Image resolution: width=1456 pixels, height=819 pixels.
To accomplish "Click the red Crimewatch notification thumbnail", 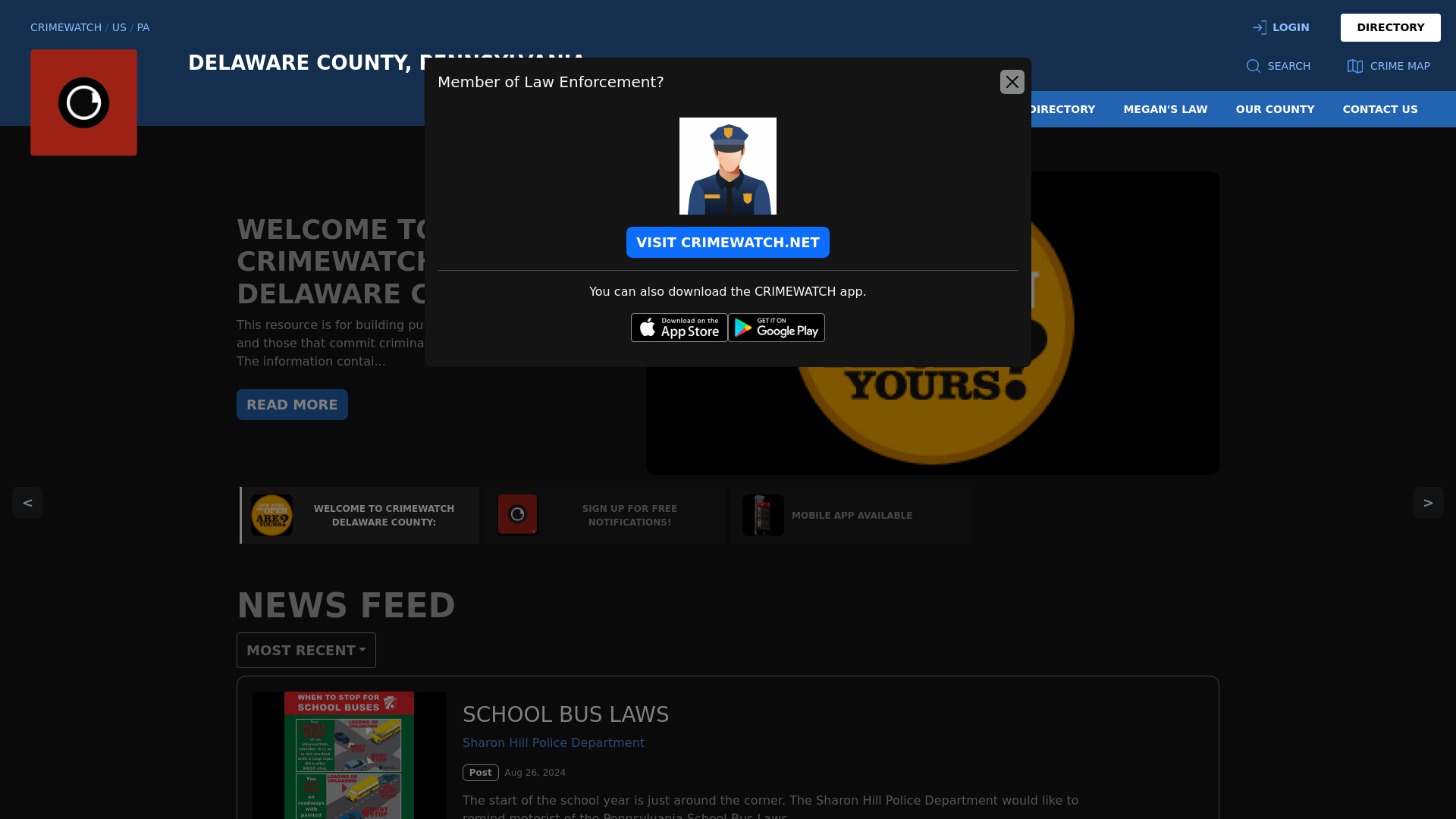I will click(x=517, y=515).
